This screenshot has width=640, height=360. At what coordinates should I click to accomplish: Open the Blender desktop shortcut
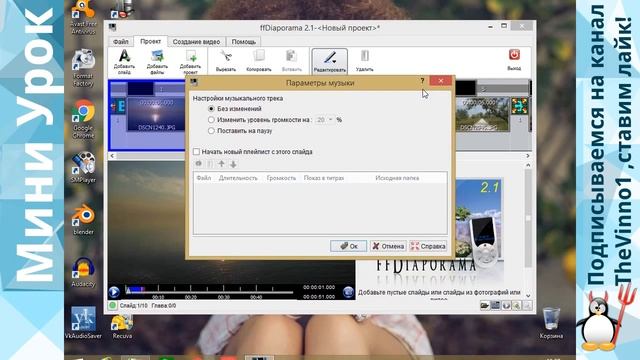pos(83,219)
